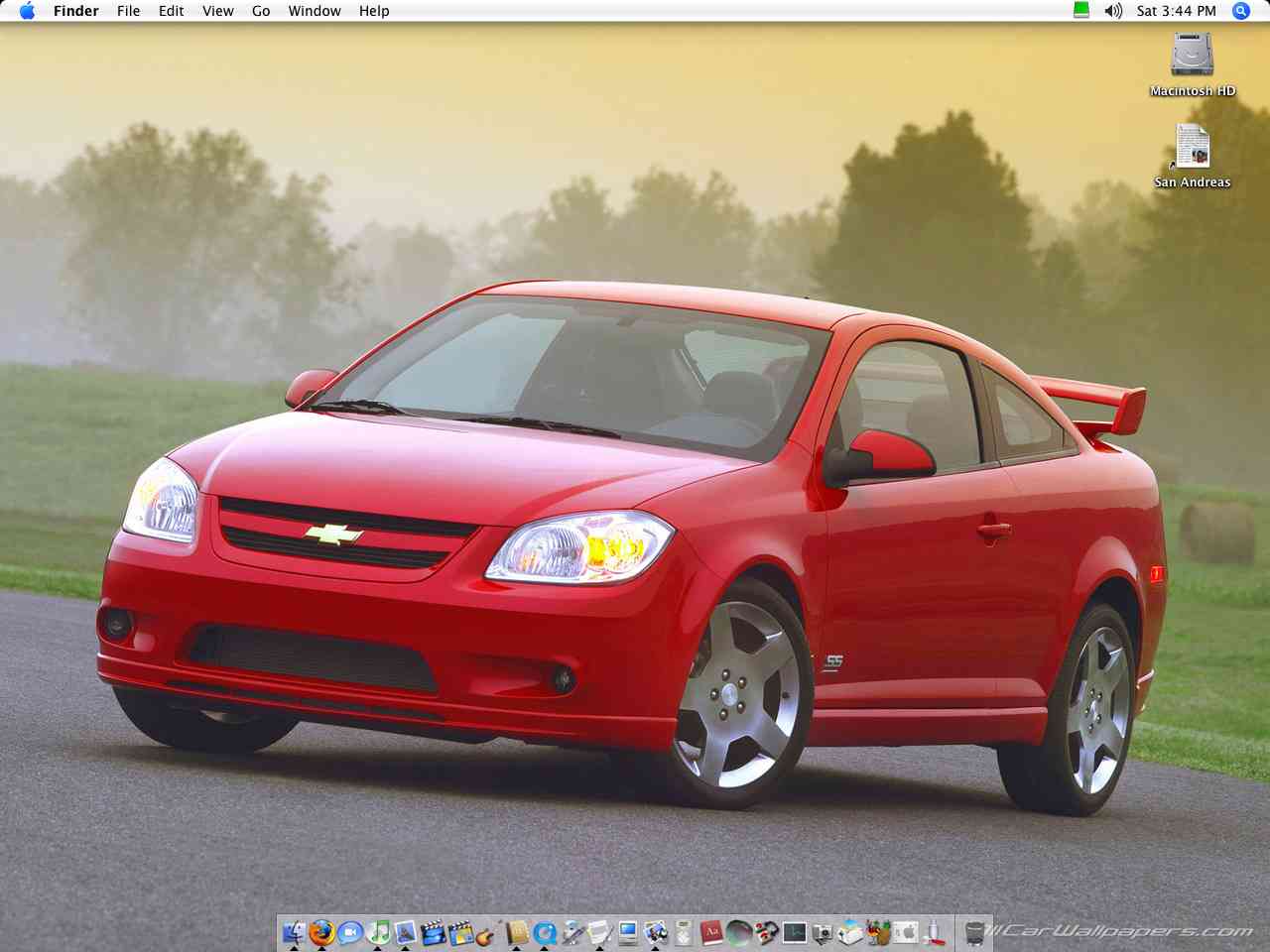1270x952 pixels.
Task: Open iPhoto from the Dock
Action: 406,932
